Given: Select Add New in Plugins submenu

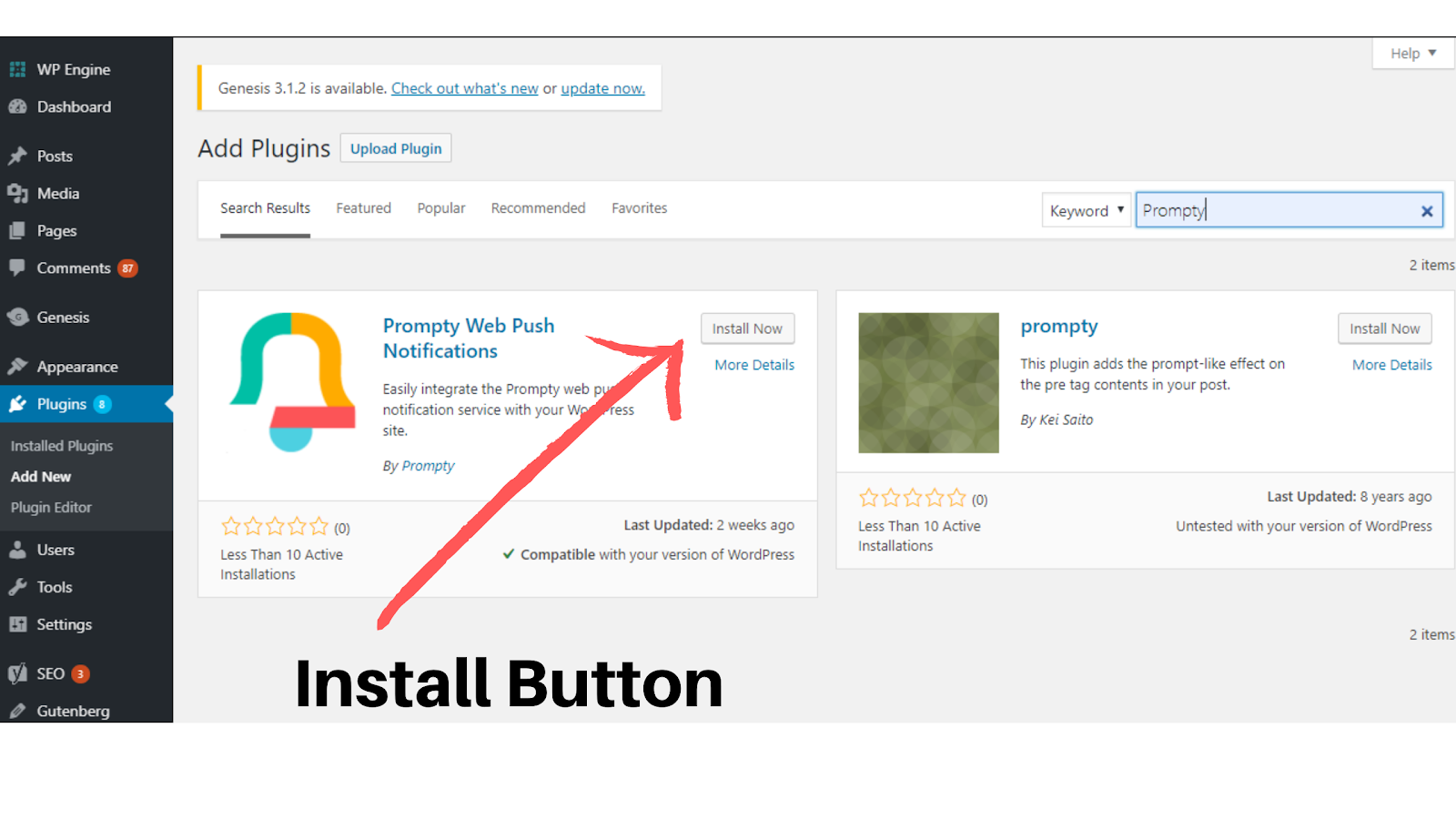Looking at the screenshot, I should pyautogui.click(x=41, y=477).
